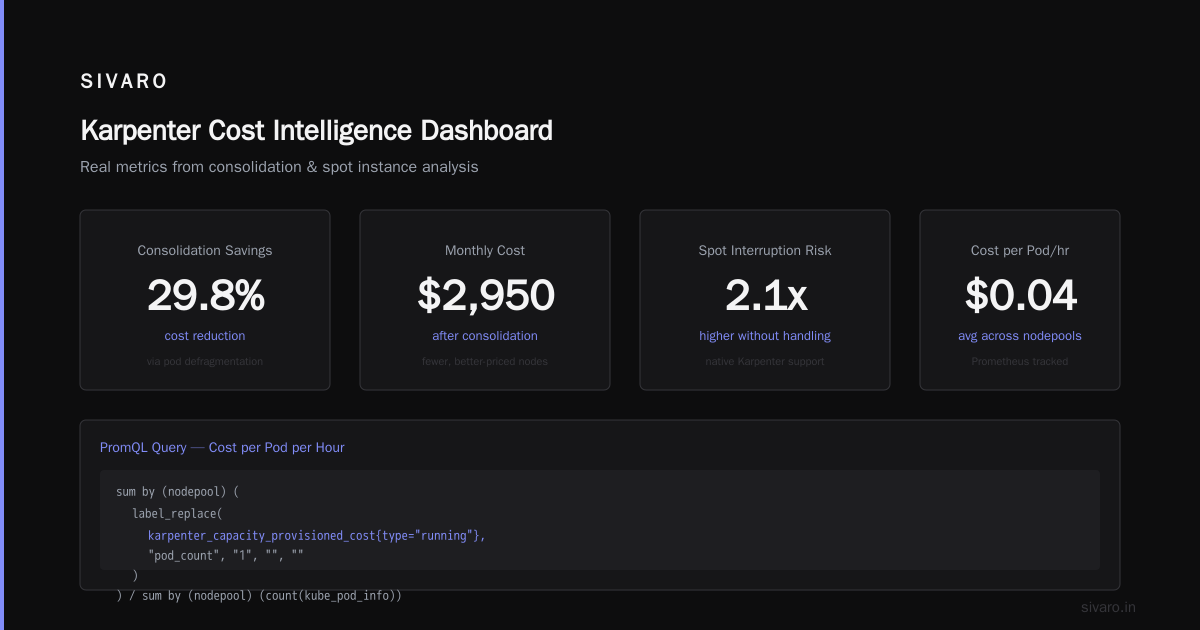Viewport: 1200px width, 630px height.
Task: Select the Karpenter Cost Intelligence Dashboard title
Action: click(x=316, y=131)
